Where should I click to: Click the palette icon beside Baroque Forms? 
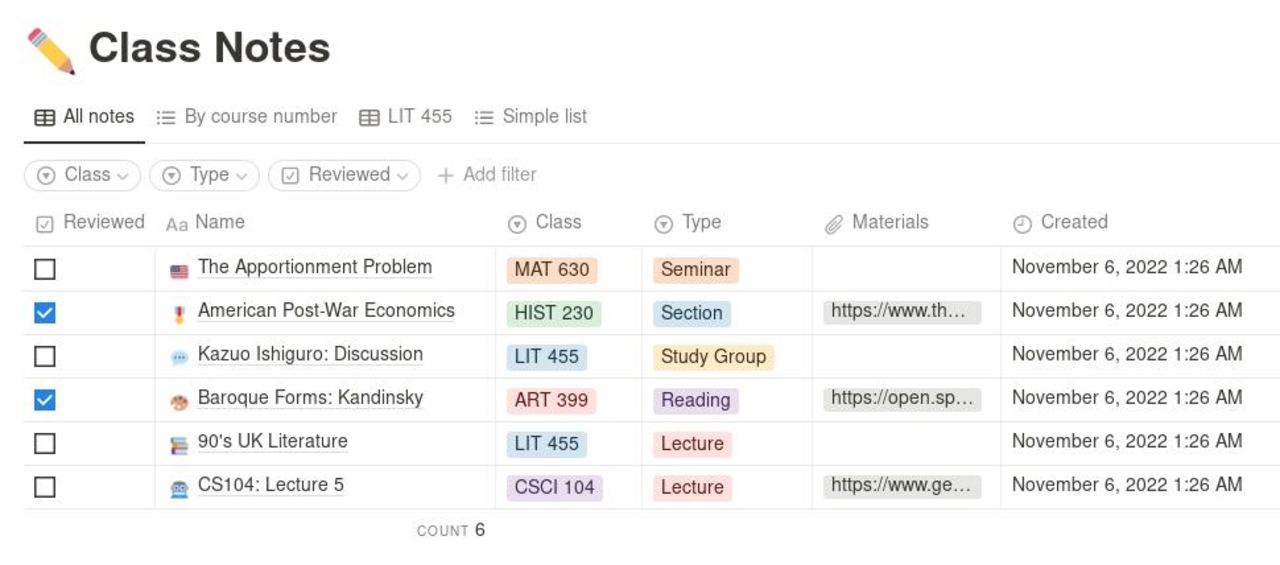point(179,401)
